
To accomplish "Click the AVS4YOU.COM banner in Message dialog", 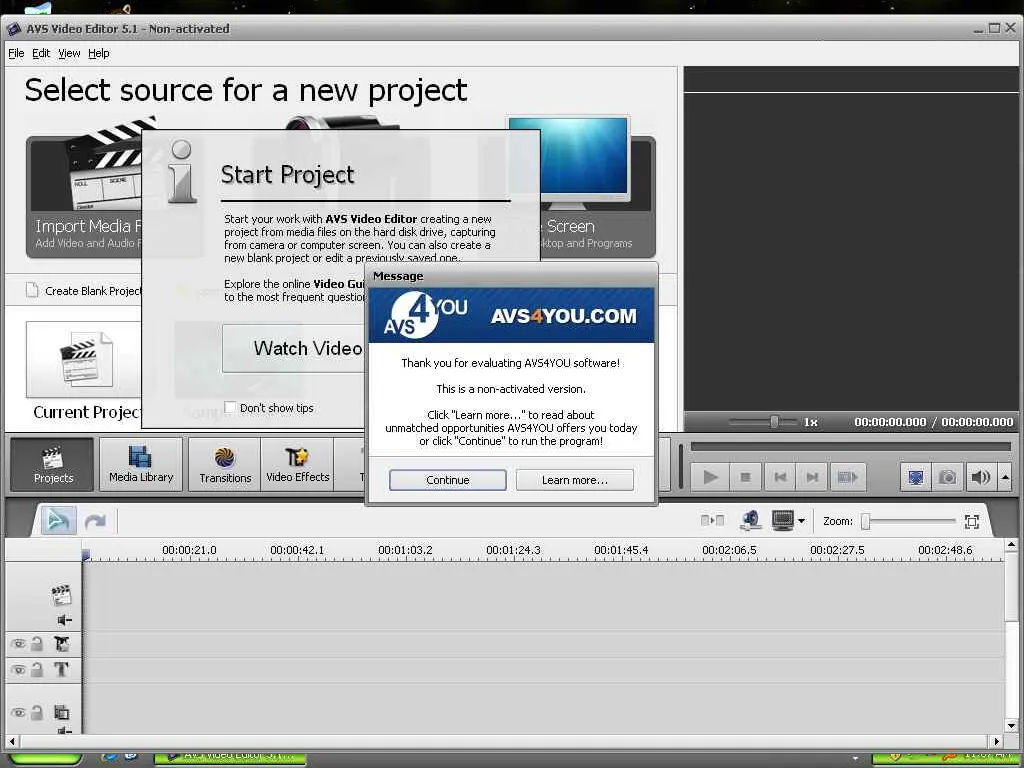I will click(511, 315).
